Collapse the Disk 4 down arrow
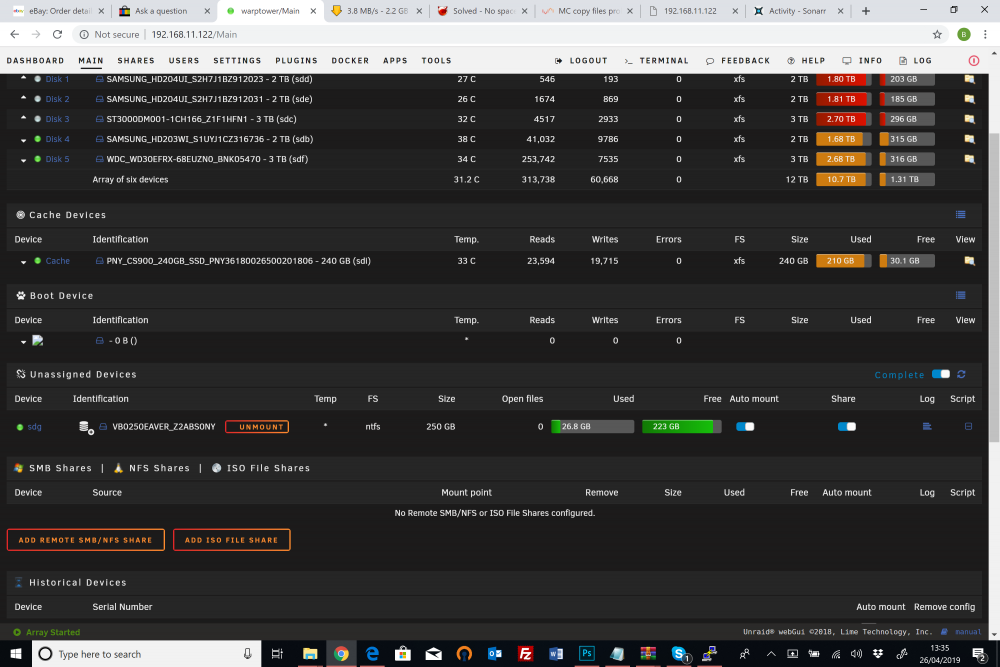The width and height of the screenshot is (1000, 667). (x=24, y=140)
